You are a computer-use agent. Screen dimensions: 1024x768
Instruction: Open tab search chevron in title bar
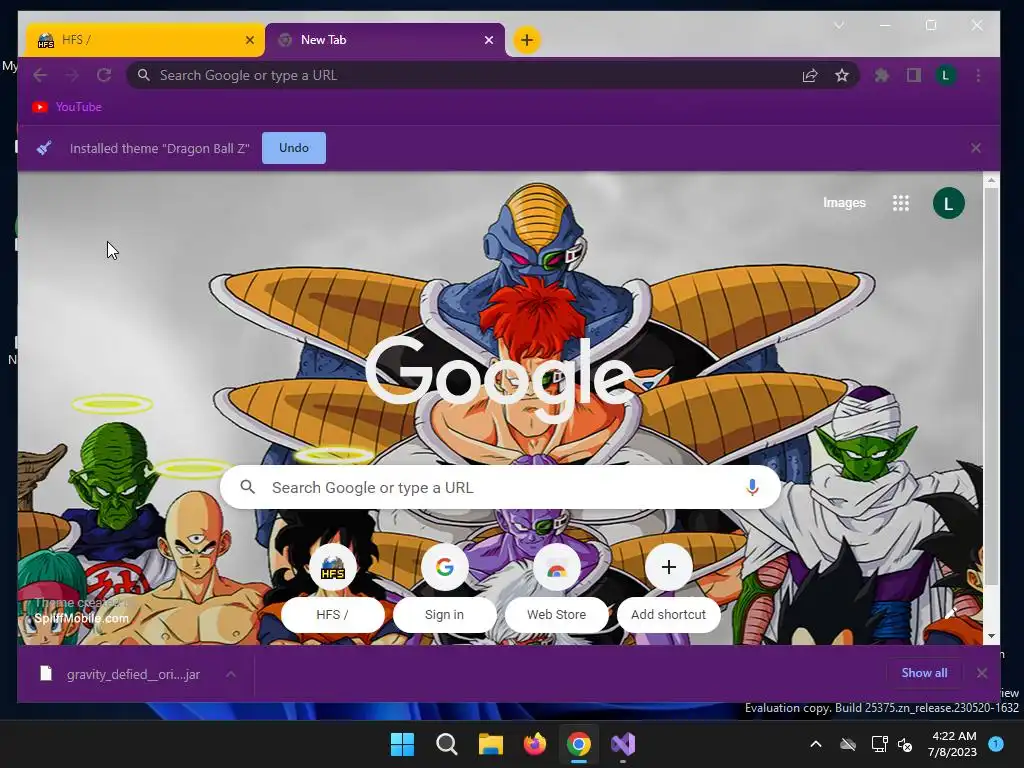coord(839,25)
